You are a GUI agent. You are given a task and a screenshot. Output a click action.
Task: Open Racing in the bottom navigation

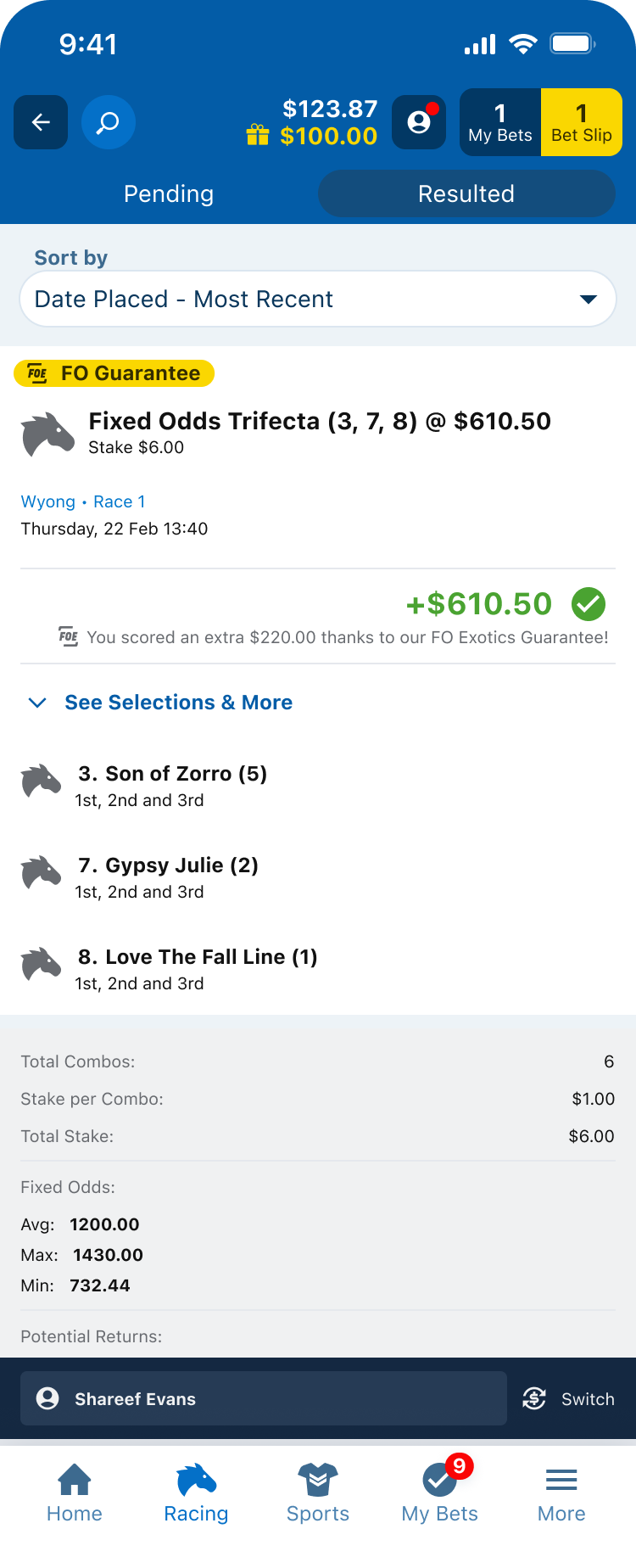pyautogui.click(x=196, y=1495)
